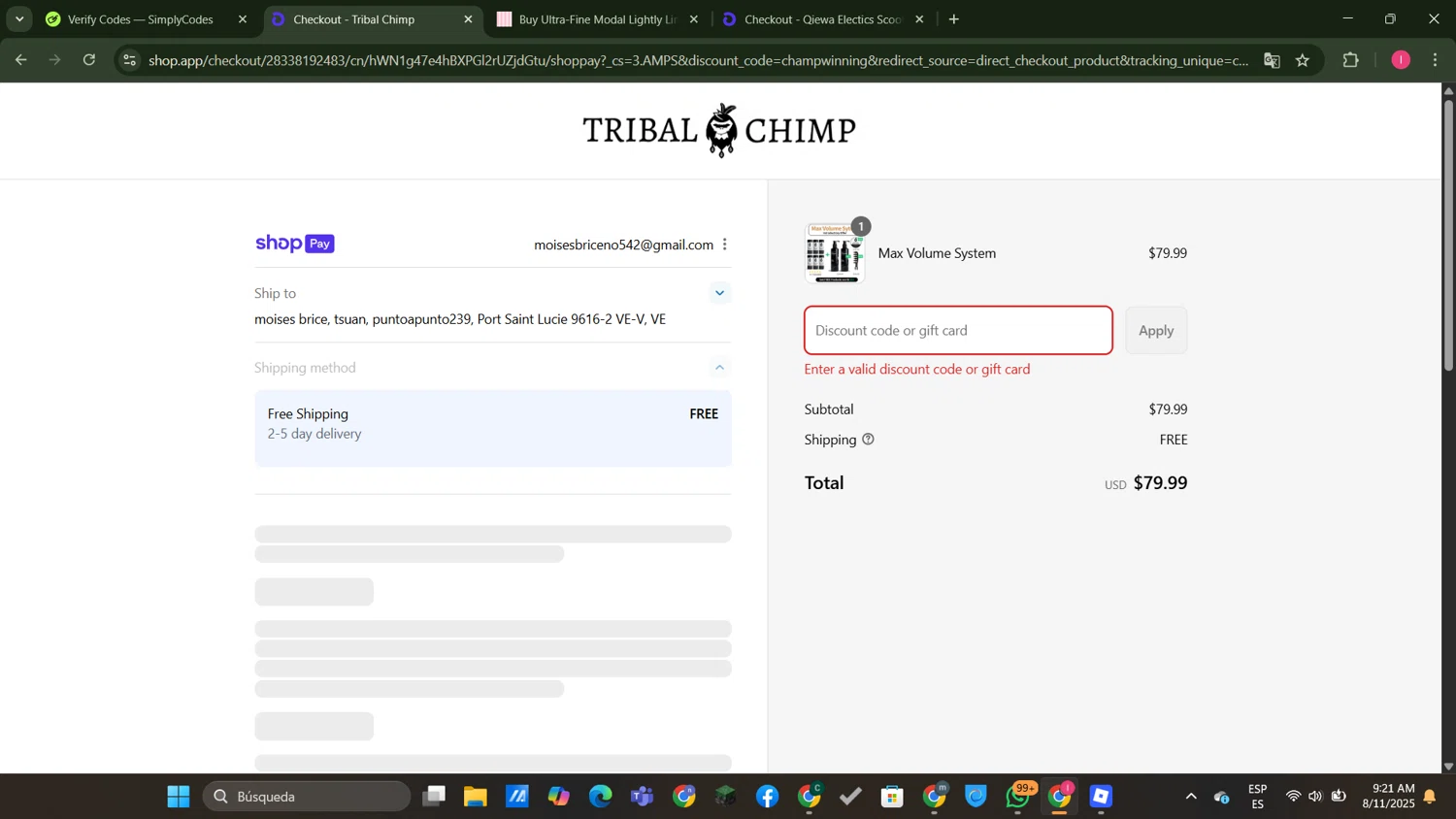Viewport: 1456px width, 819px height.
Task: Open Microsoft Teams from taskbar
Action: pos(642,797)
